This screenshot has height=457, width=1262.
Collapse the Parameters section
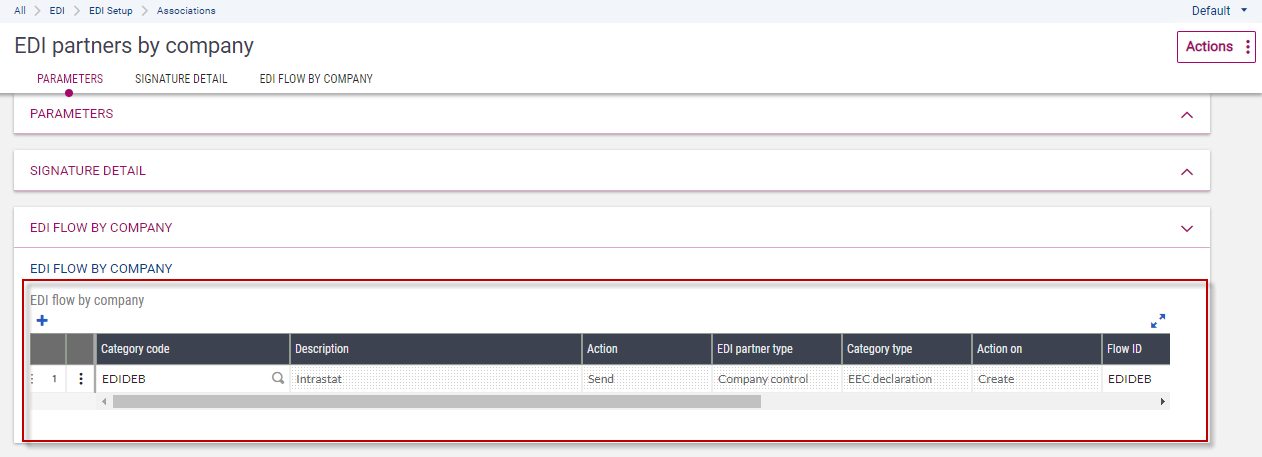tap(1187, 115)
